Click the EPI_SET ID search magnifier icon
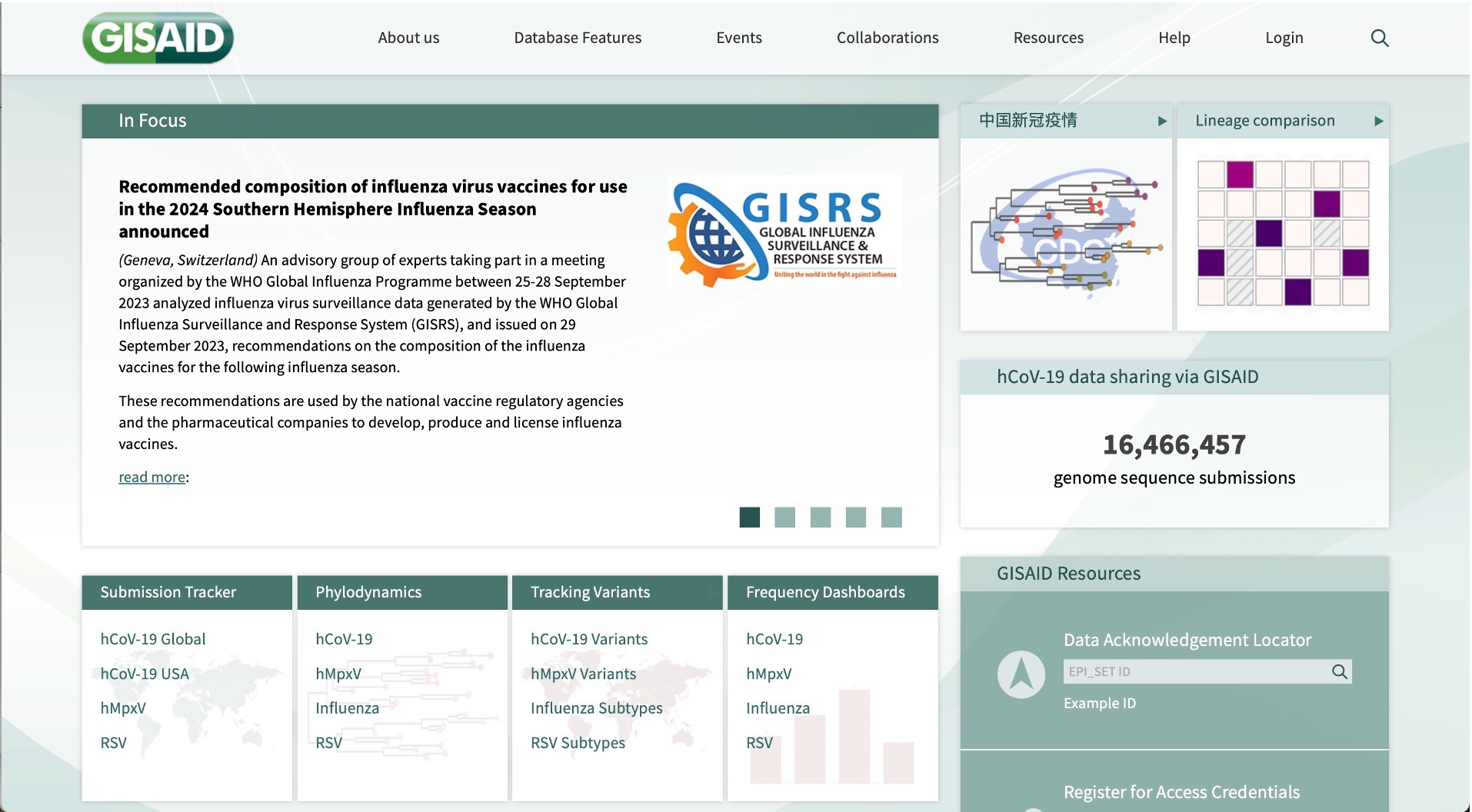 coord(1340,672)
